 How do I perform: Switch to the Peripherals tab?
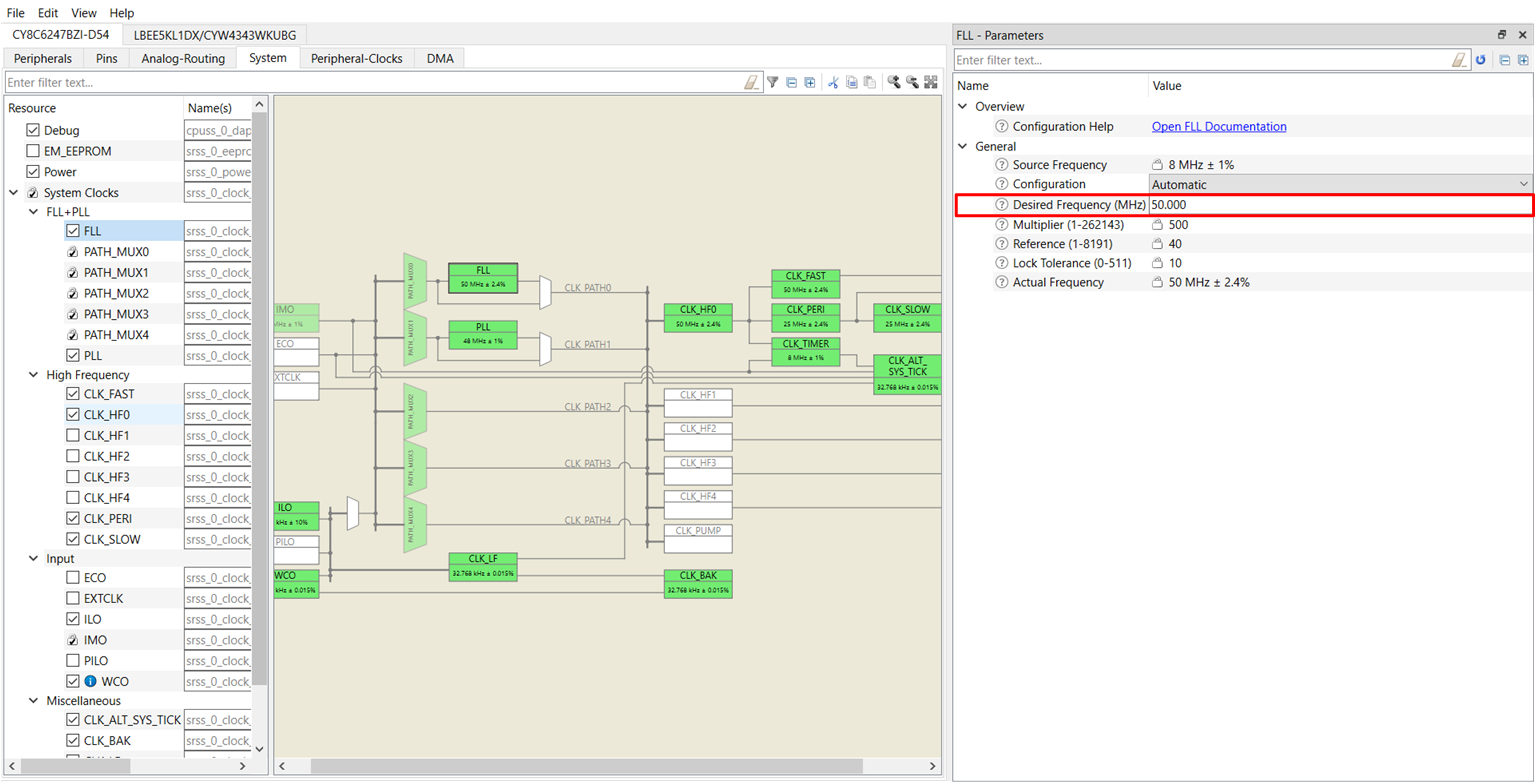(43, 58)
